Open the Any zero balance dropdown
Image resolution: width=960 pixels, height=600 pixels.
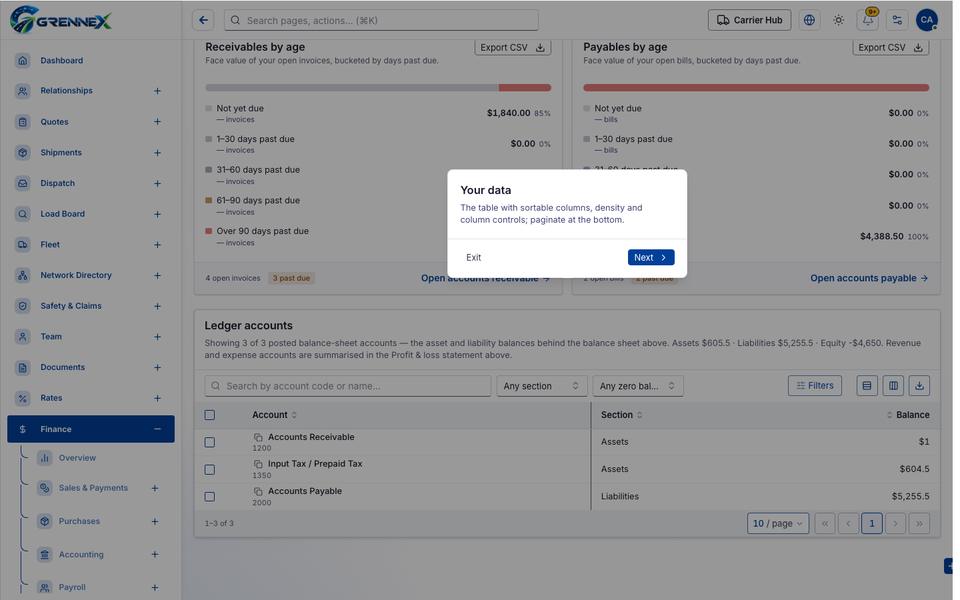(x=637, y=386)
